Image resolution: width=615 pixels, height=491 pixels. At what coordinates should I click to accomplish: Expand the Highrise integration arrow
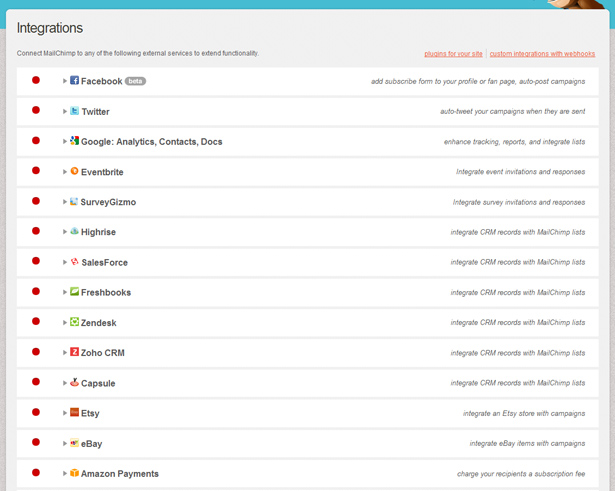coord(65,232)
